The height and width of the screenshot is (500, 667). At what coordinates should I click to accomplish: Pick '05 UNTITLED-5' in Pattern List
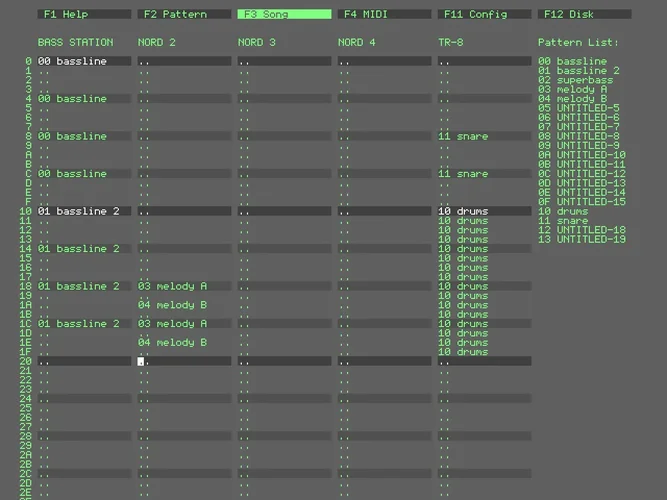[579, 108]
